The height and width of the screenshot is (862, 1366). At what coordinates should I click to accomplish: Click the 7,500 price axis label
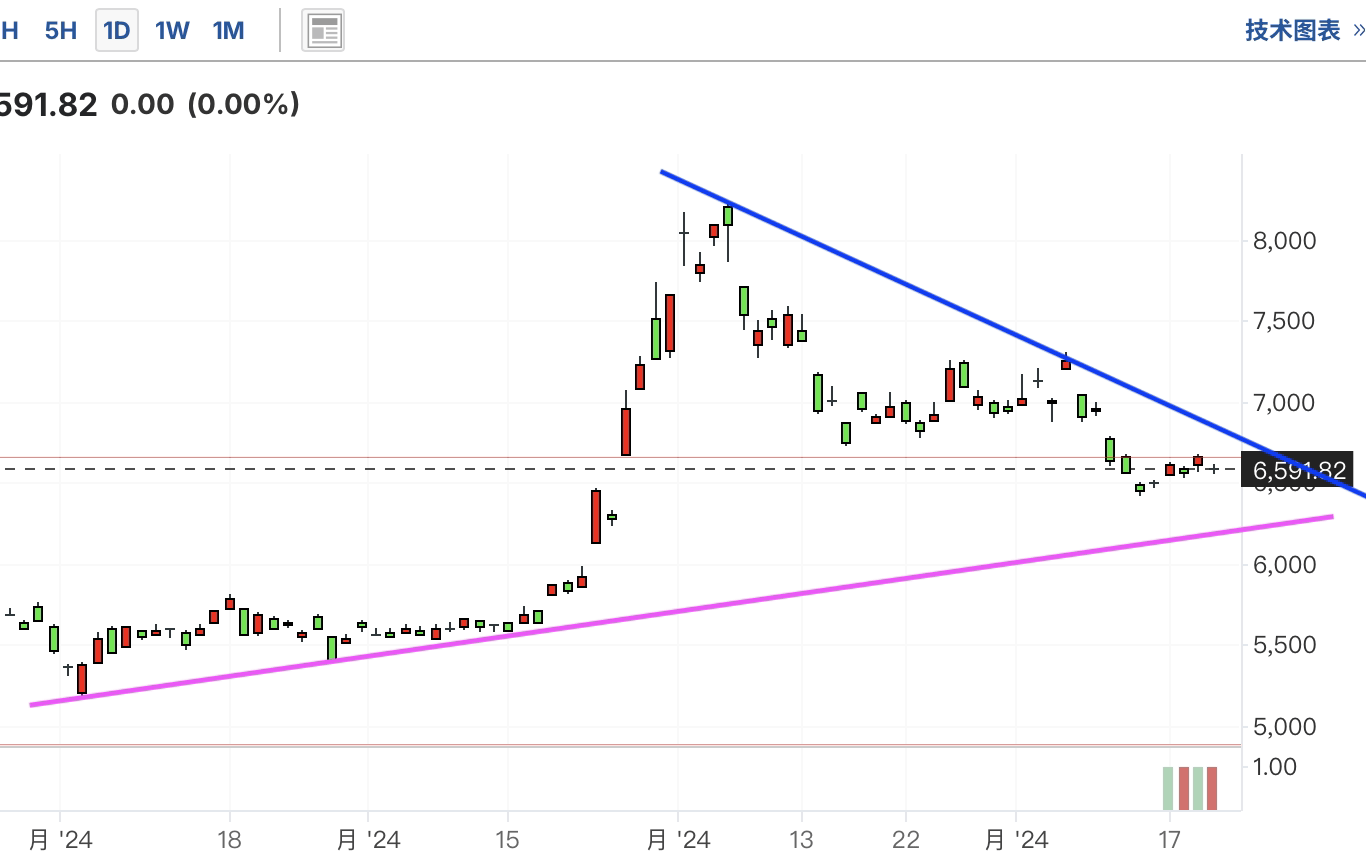(x=1284, y=321)
